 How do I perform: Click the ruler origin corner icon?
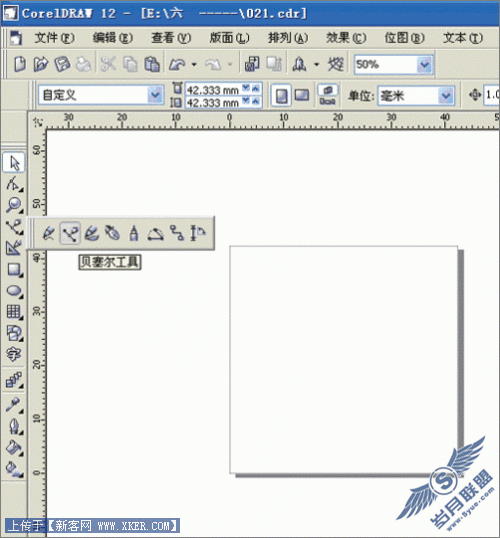[37, 122]
